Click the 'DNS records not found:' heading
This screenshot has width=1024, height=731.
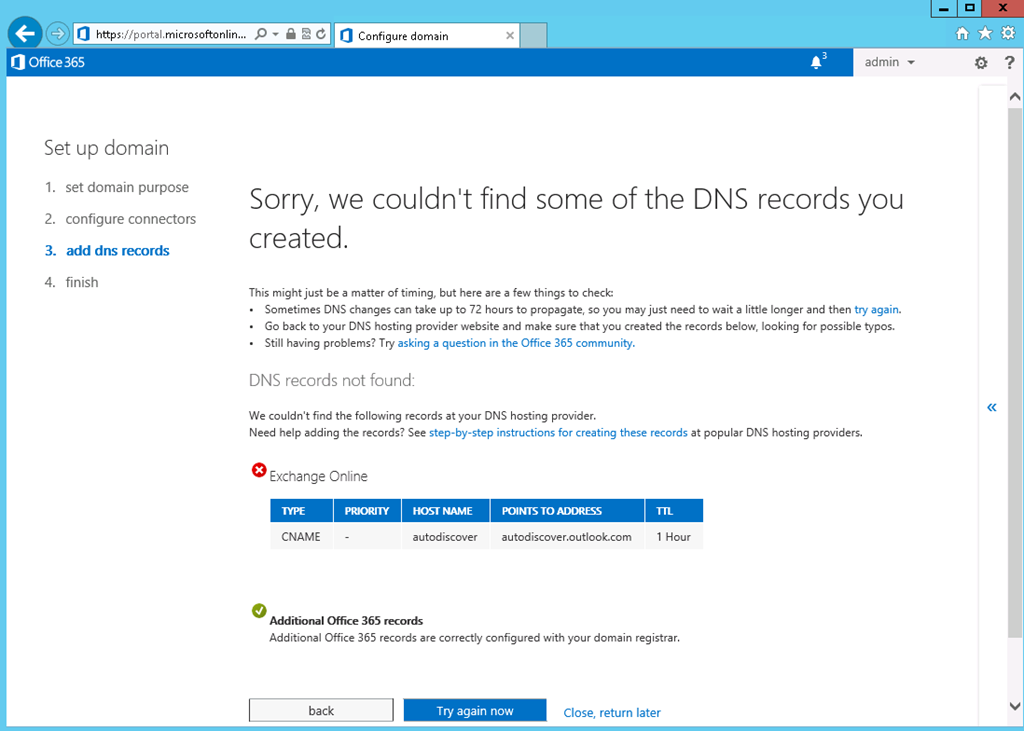332,380
